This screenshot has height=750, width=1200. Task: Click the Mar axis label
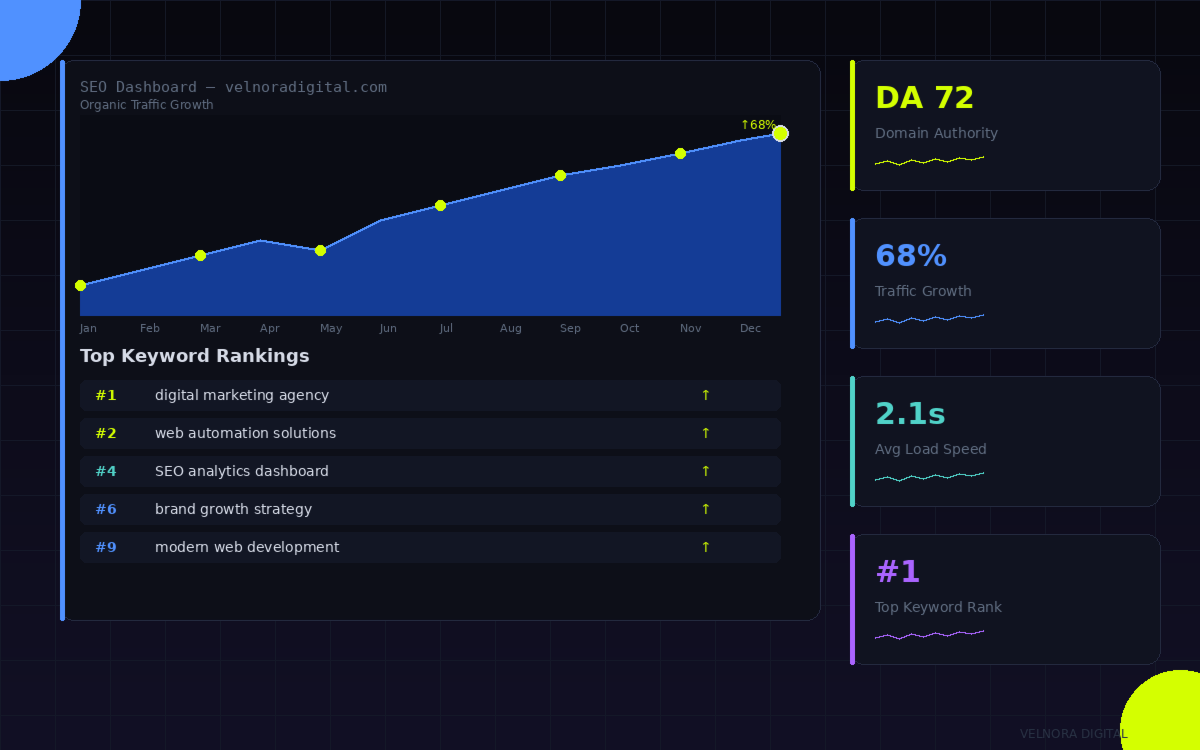pyautogui.click(x=210, y=328)
